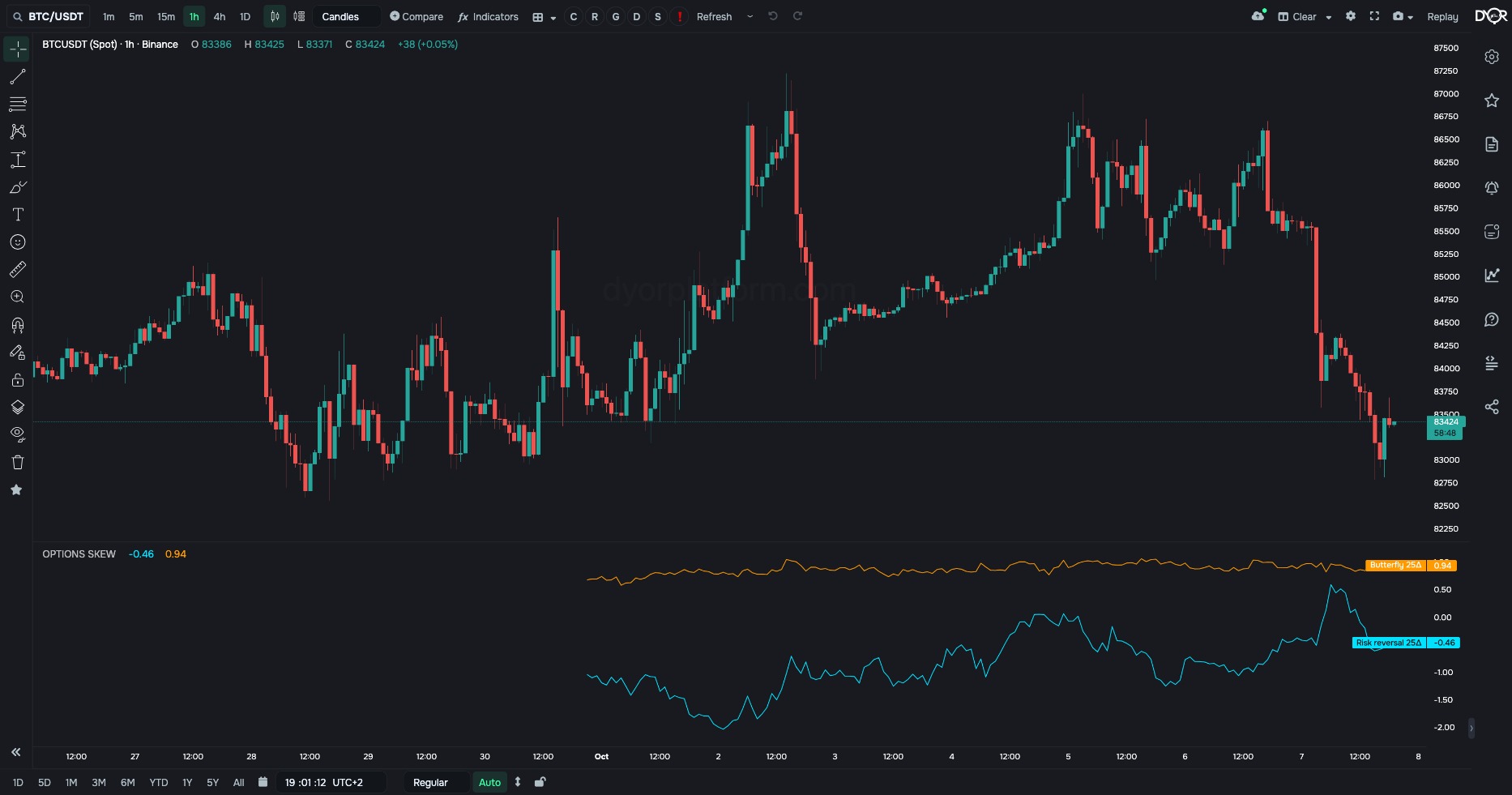Open the Indicators menu
This screenshot has height=795, width=1512.
click(488, 16)
